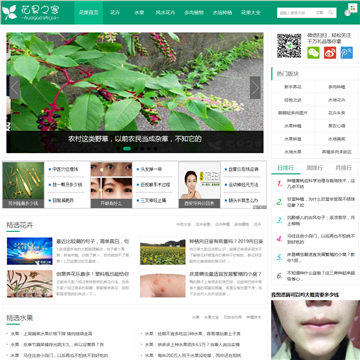The image size is (360, 360).
Task: Open 种植技术 link in 精选水果 header
Action: (x=253, y=317)
